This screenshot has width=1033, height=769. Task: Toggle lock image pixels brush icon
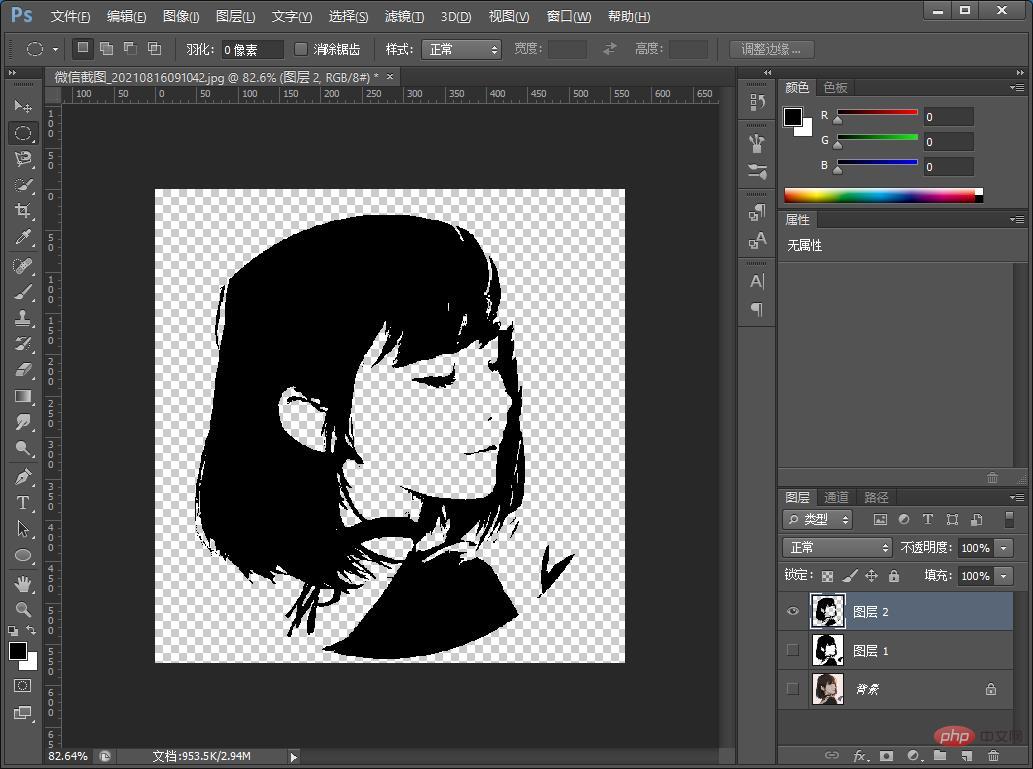(849, 576)
